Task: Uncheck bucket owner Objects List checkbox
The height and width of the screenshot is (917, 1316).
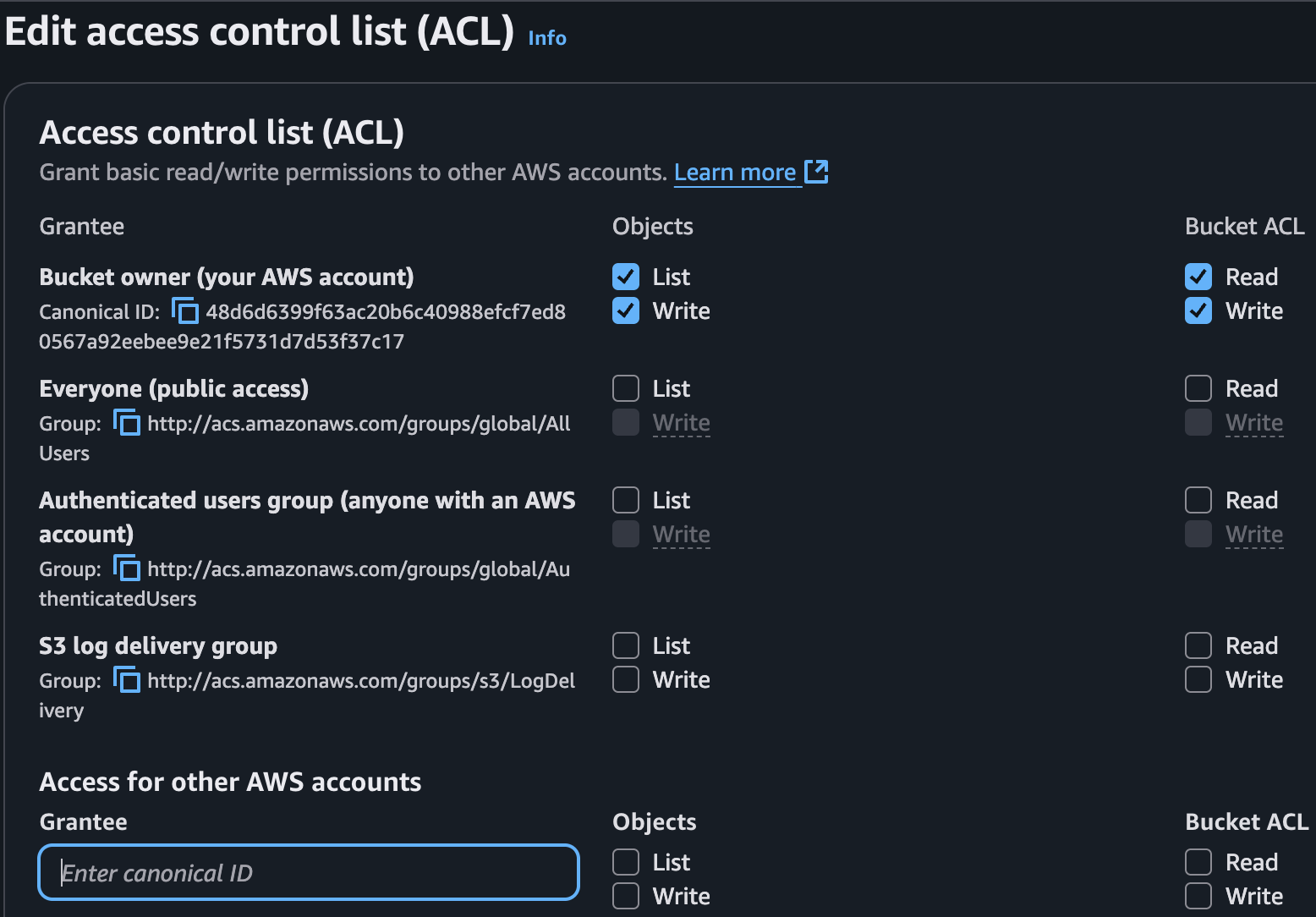Action: tap(626, 277)
